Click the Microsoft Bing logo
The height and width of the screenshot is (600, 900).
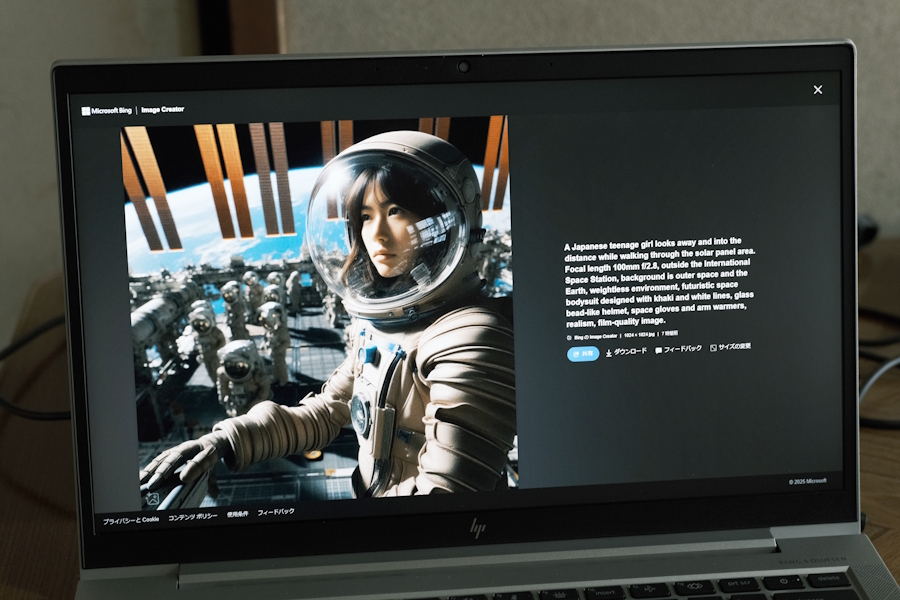107,111
